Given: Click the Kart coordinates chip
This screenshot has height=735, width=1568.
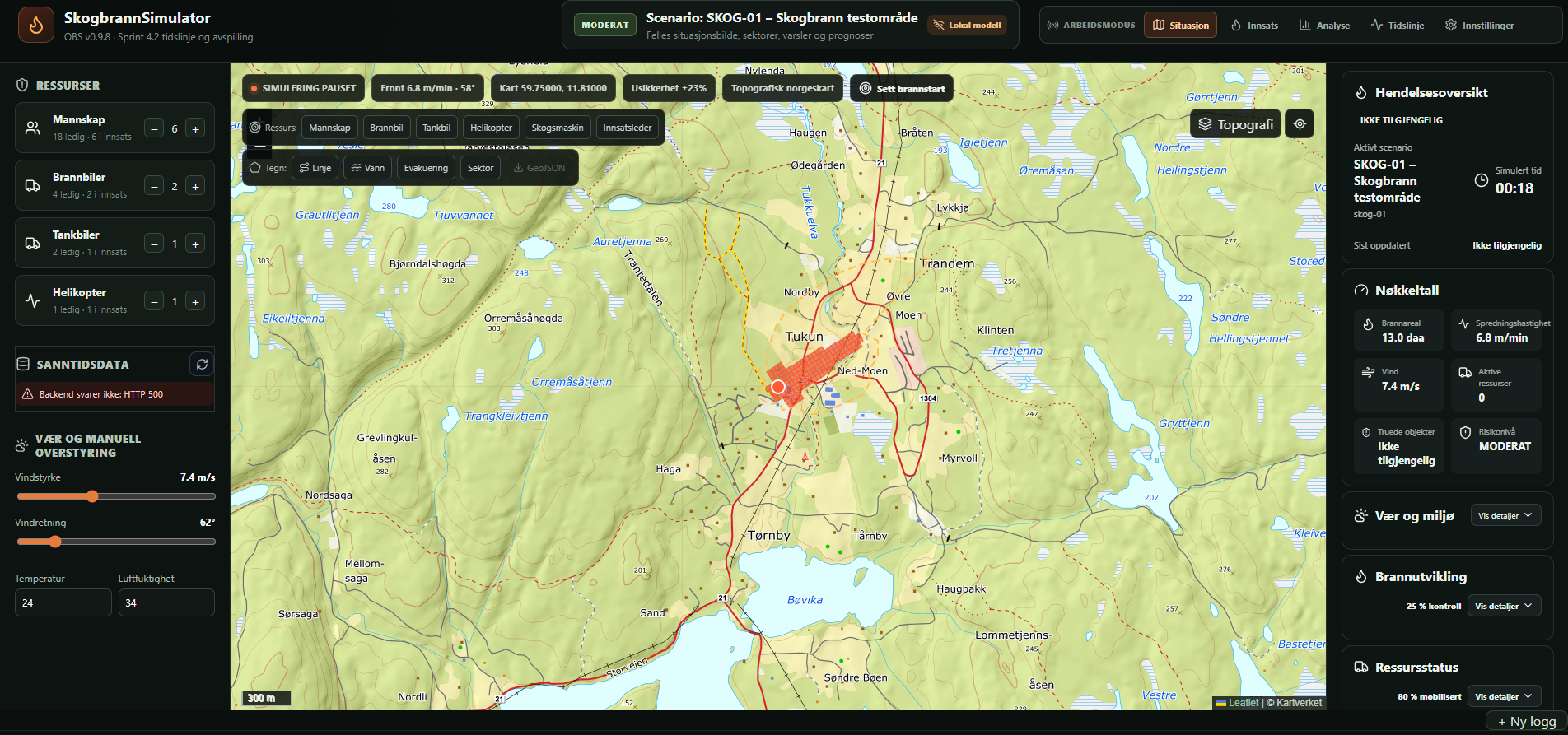Looking at the screenshot, I should coord(553,88).
